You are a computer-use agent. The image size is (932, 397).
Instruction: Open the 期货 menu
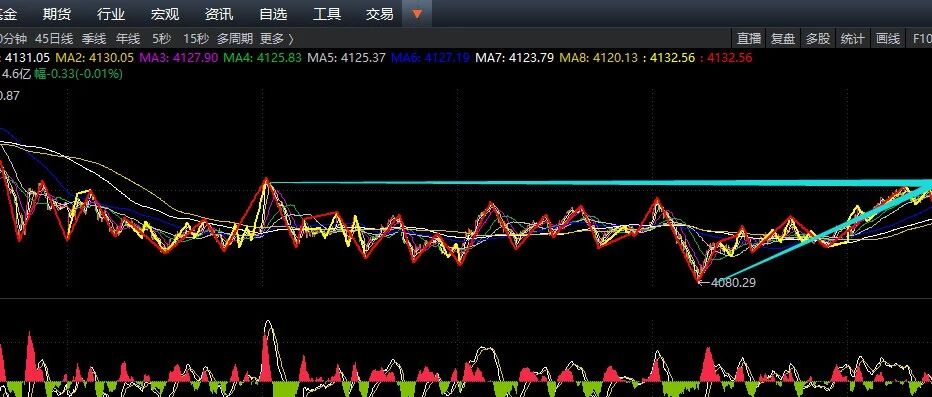(x=58, y=14)
